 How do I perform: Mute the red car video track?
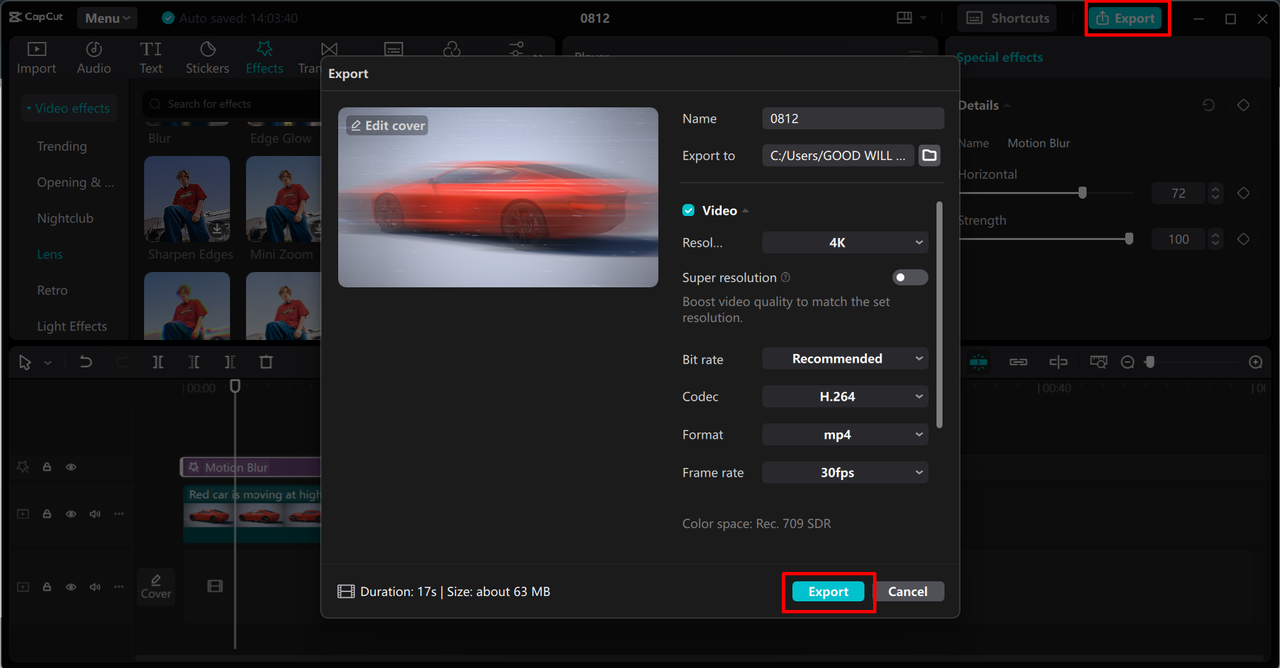[95, 514]
